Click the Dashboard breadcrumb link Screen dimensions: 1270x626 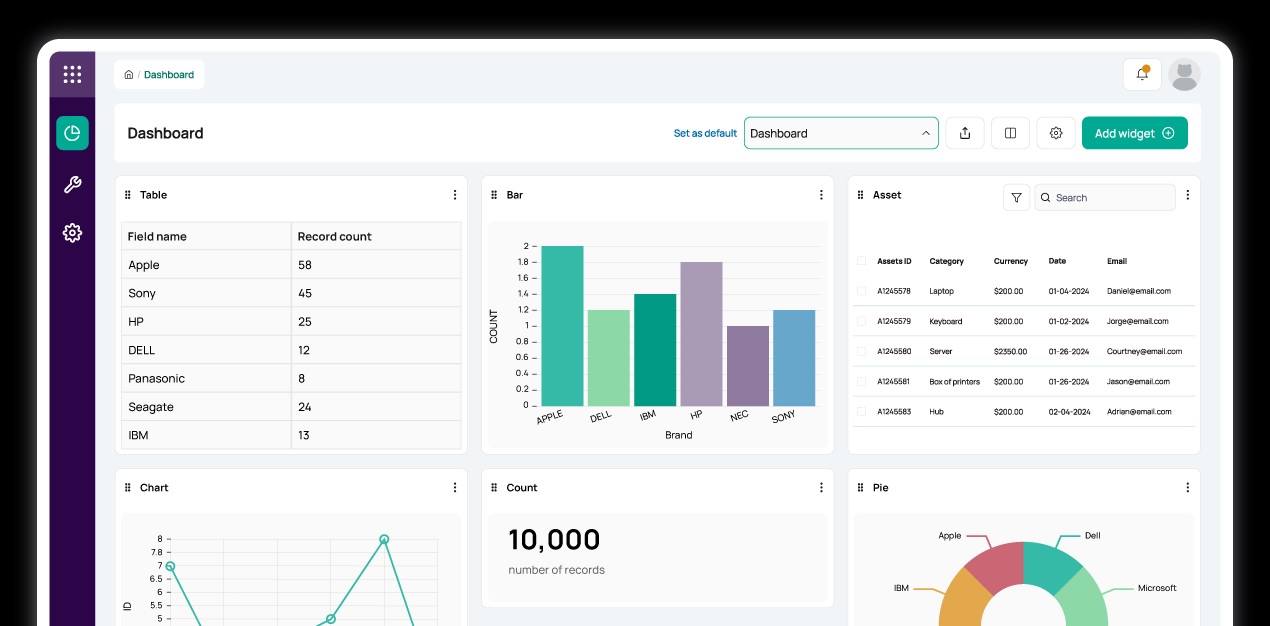coord(169,75)
